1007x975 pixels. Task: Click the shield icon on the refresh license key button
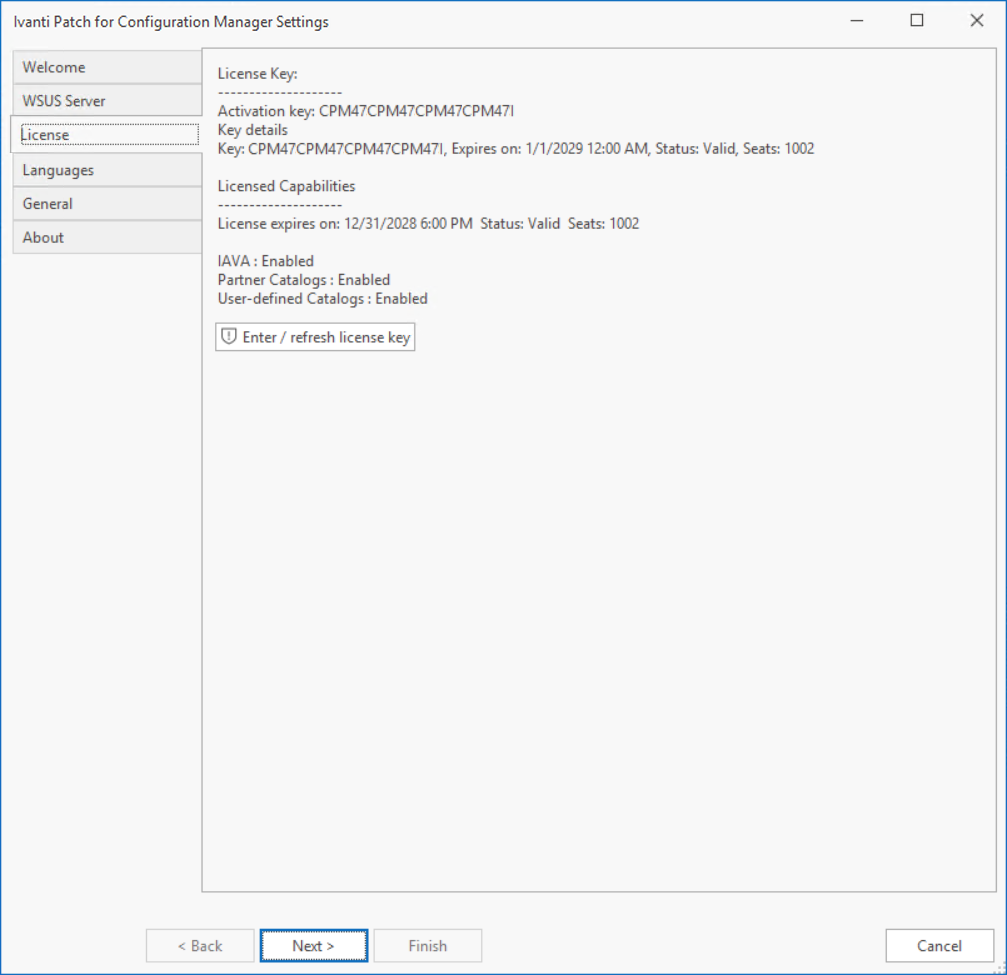[229, 337]
